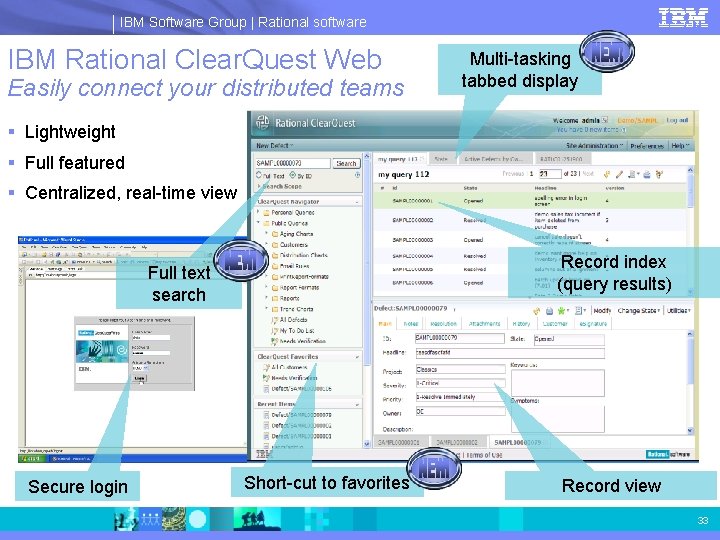Switch to the my query 112 tab
This screenshot has width=720, height=540.
[399, 159]
